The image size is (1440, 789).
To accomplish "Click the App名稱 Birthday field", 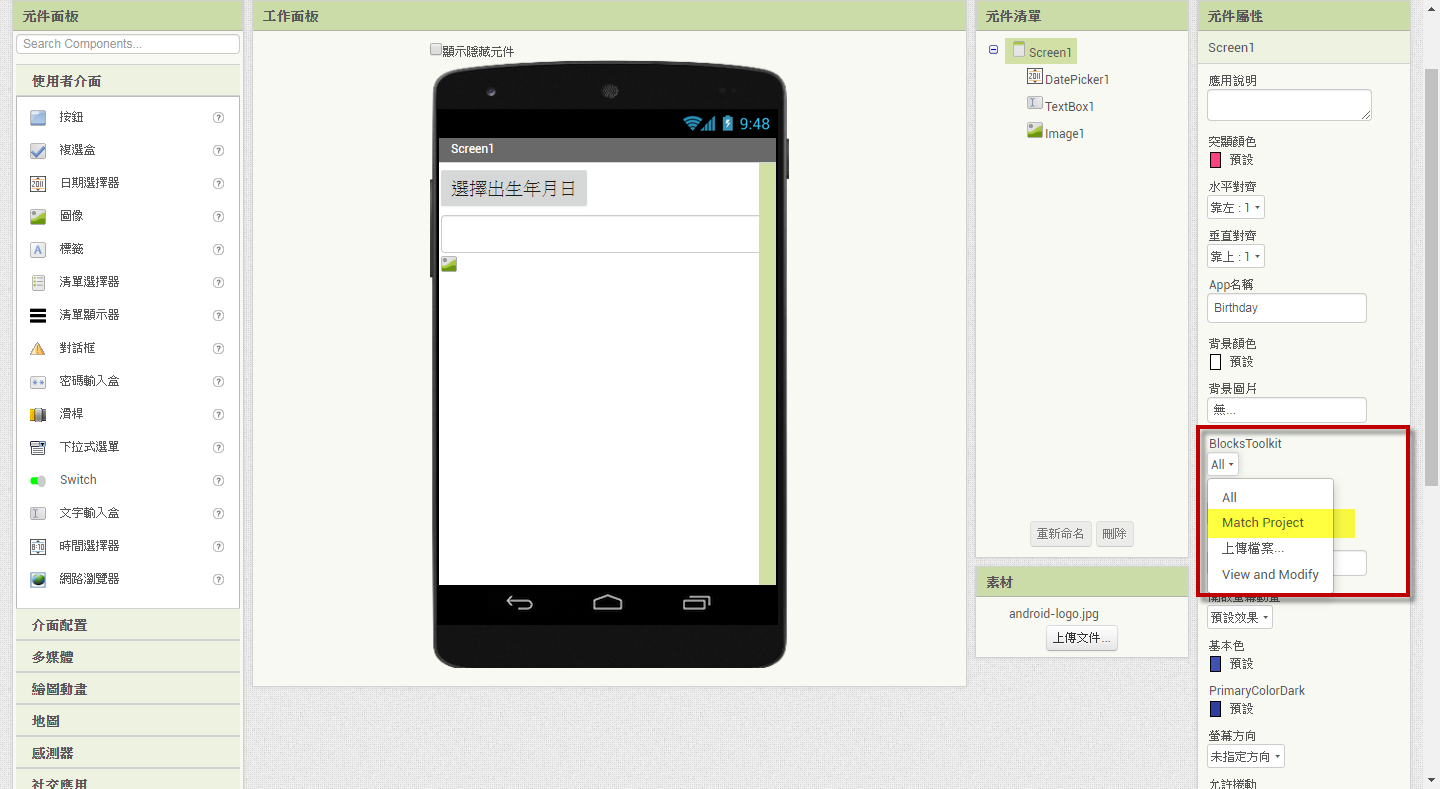I will pos(1286,308).
